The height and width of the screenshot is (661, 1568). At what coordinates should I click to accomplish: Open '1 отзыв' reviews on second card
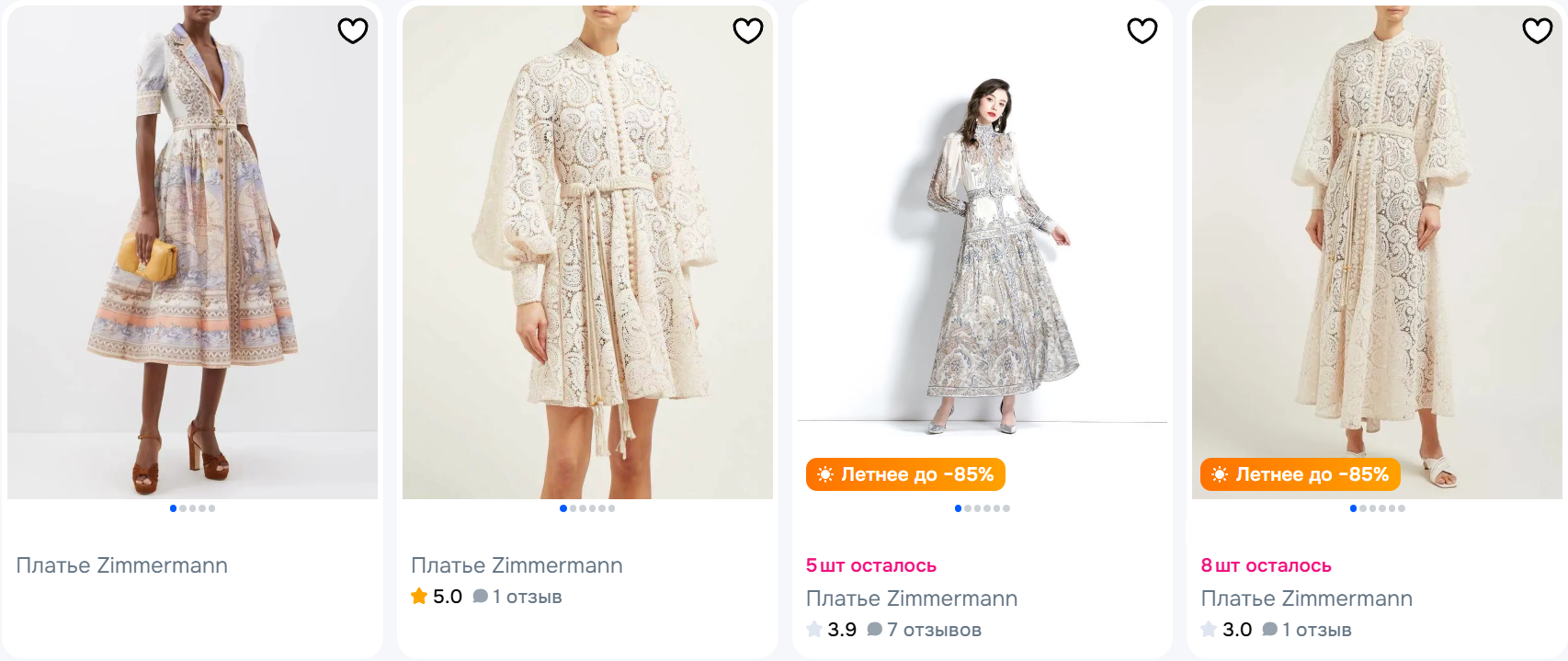click(x=518, y=597)
